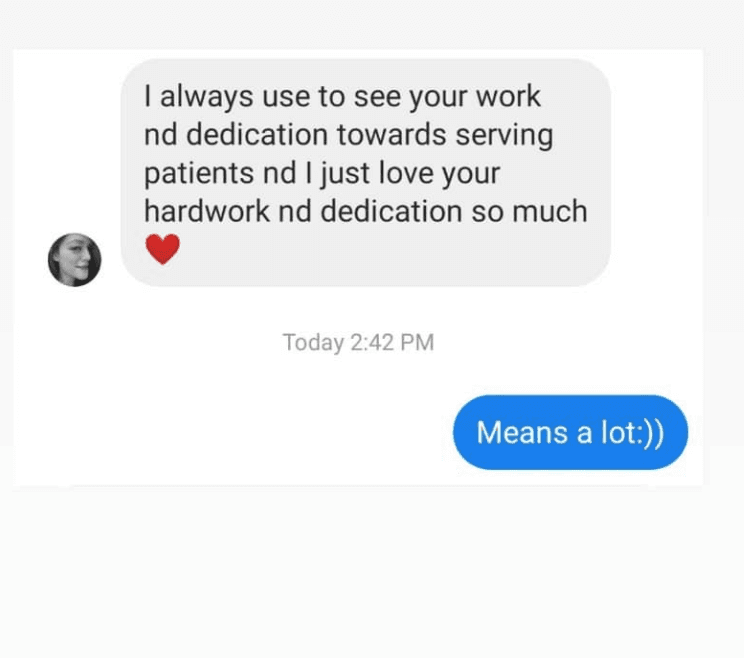Click the word 'serving' in the message
744x658 pixels.
pos(504,136)
